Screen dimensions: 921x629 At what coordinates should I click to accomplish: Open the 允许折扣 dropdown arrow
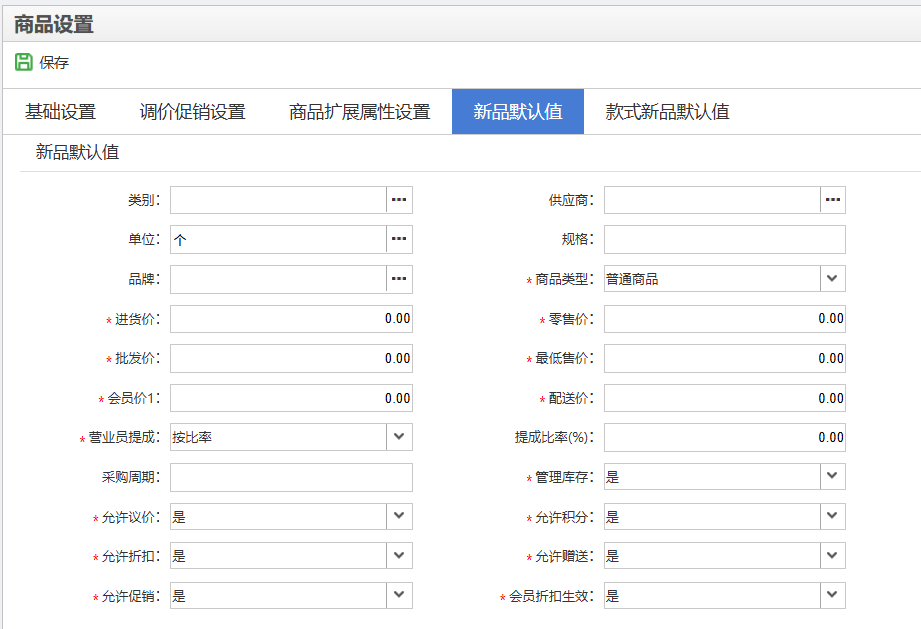pos(399,556)
